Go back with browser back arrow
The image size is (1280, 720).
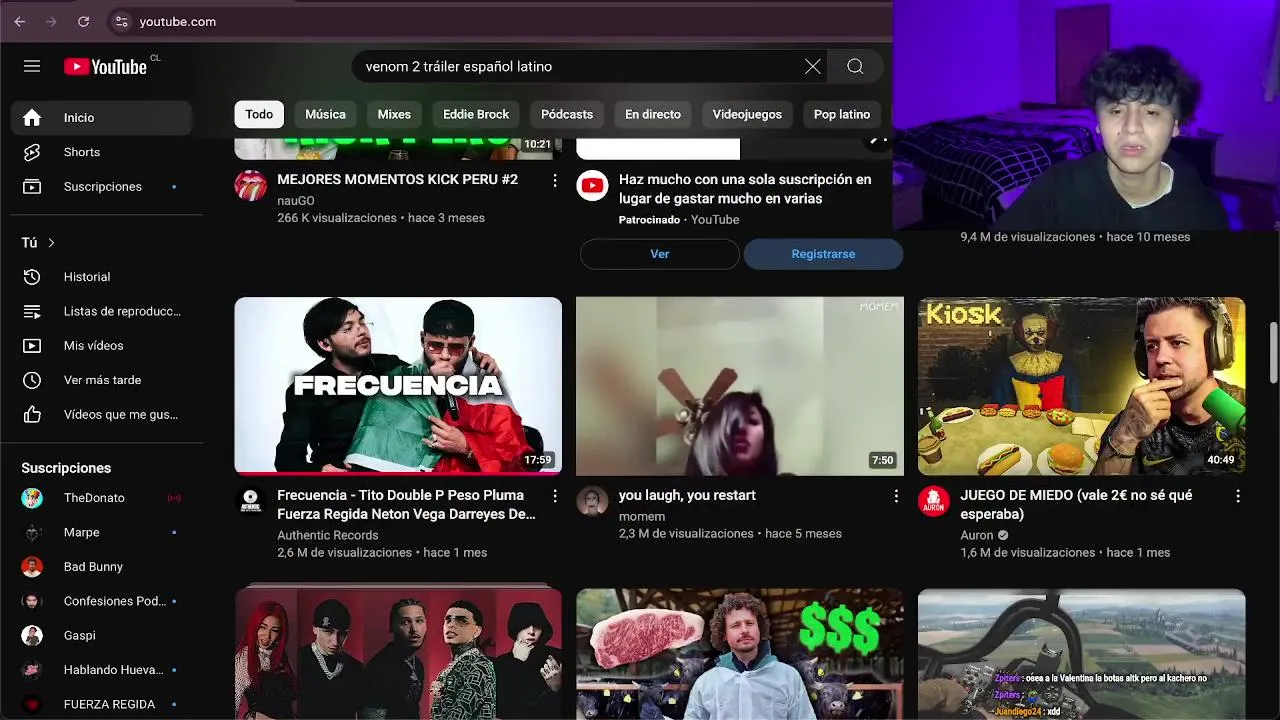click(x=19, y=21)
